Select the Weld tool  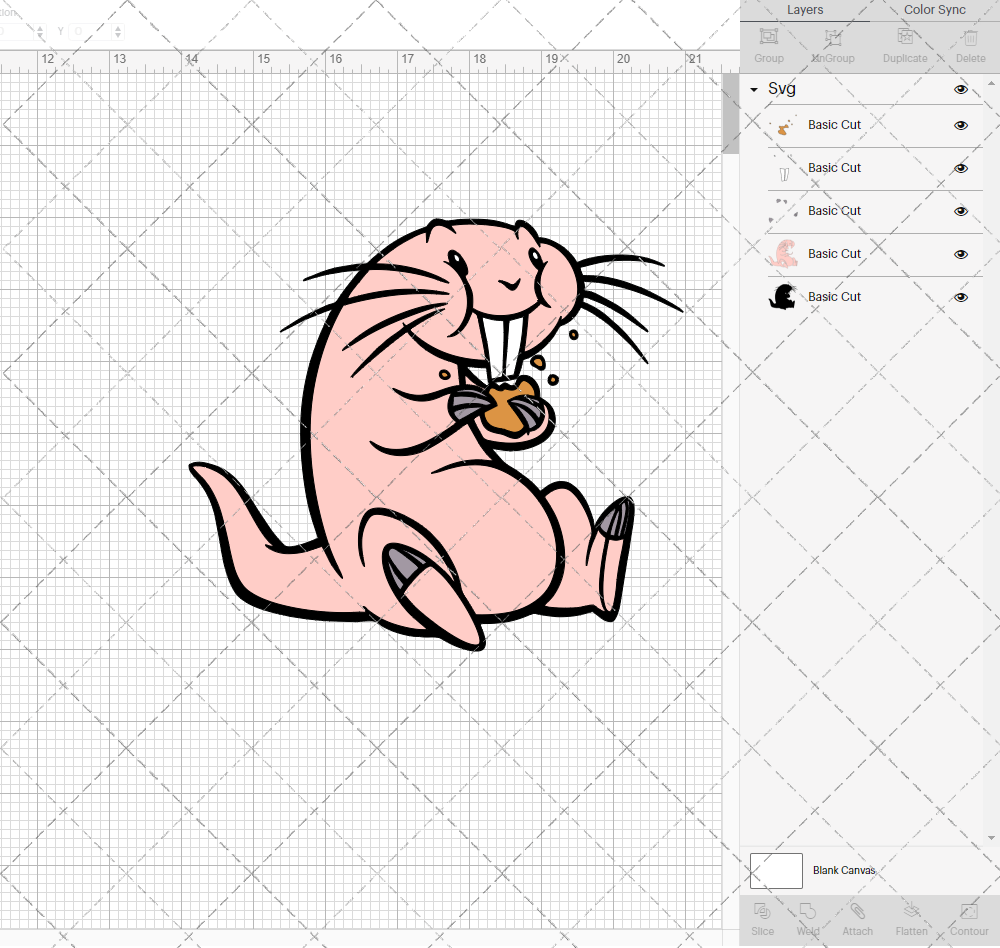807,920
